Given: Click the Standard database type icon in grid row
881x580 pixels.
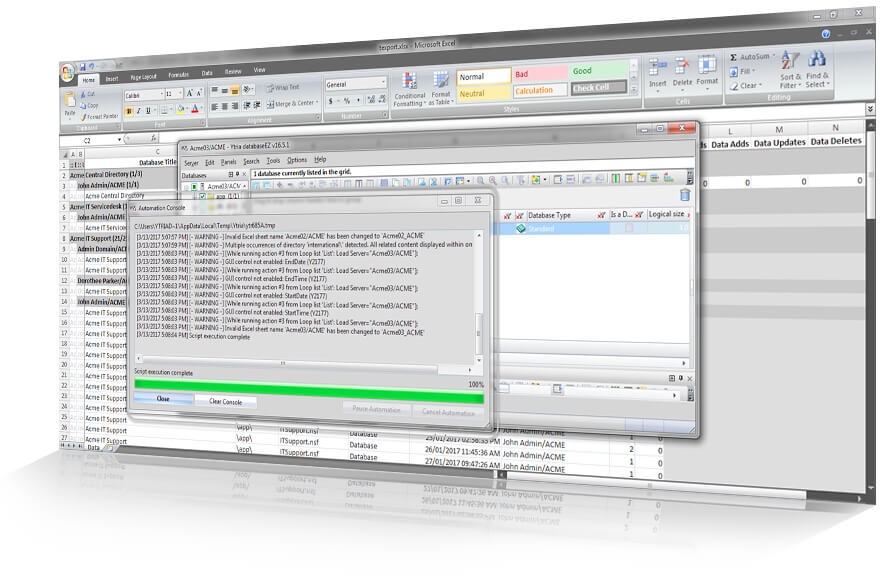Looking at the screenshot, I should pyautogui.click(x=521, y=229).
